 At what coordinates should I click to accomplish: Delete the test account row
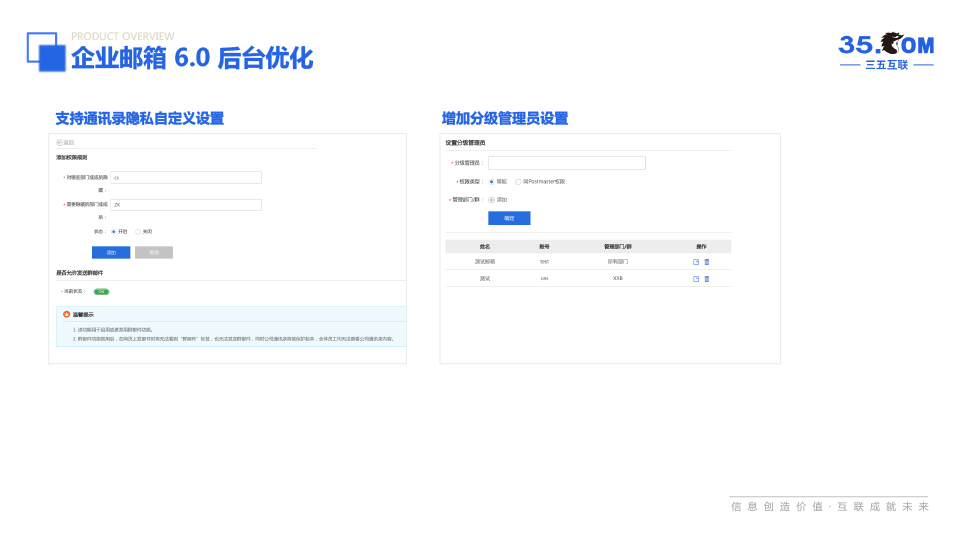click(707, 262)
